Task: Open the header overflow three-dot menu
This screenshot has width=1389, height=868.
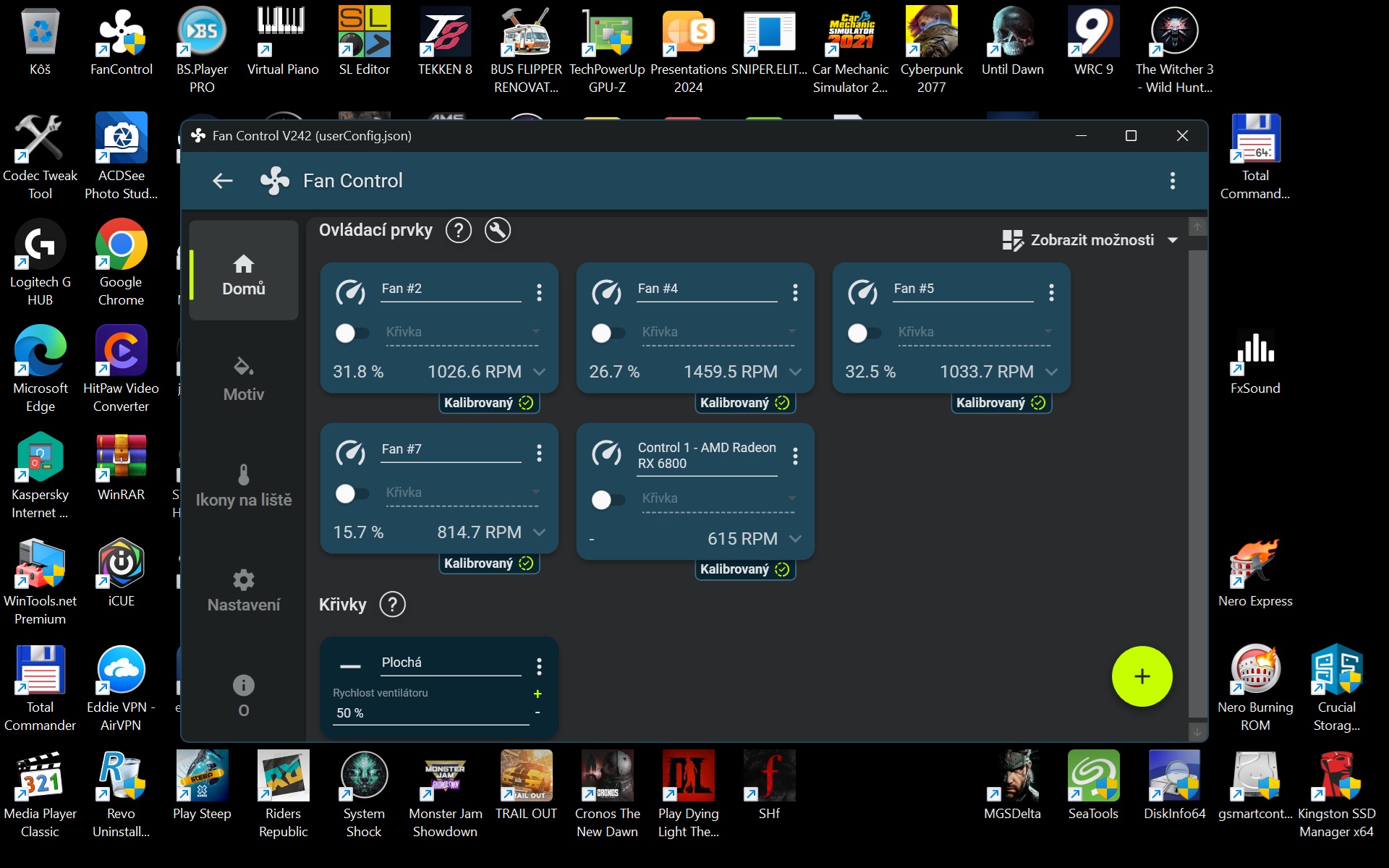Action: tap(1172, 181)
